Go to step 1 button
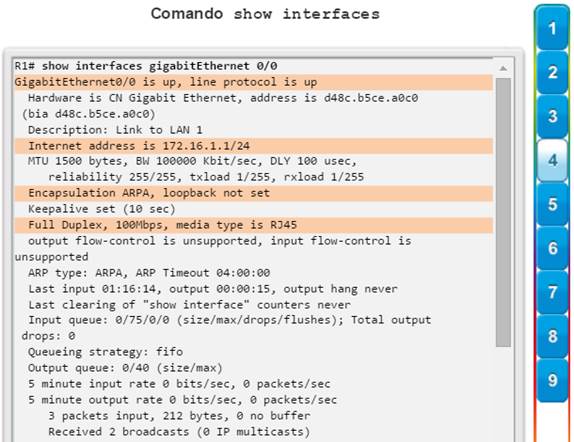Image resolution: width=574 pixels, height=442 pixels. (552, 28)
